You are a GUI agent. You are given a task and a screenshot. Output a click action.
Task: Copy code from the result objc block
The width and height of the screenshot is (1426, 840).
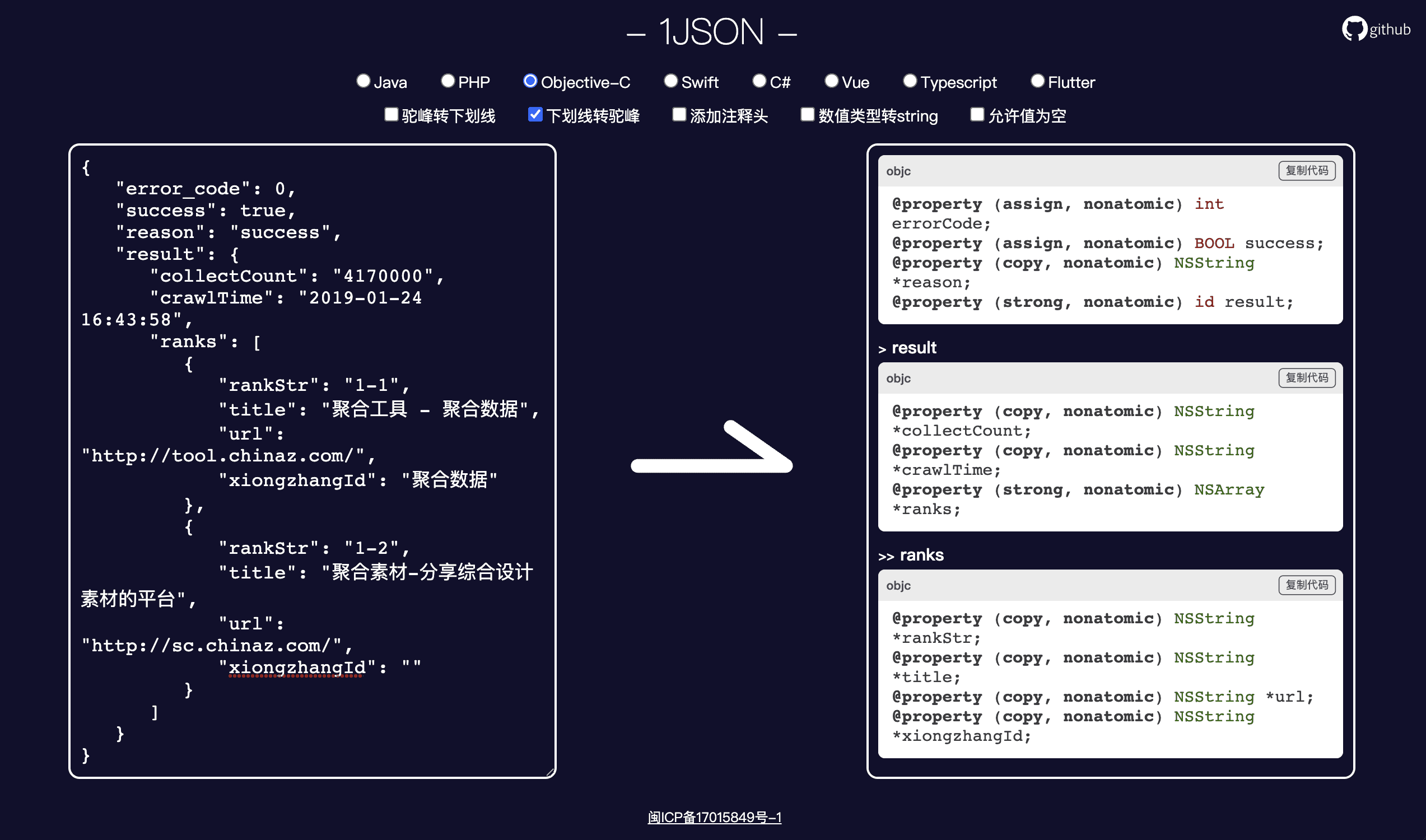coord(1307,378)
